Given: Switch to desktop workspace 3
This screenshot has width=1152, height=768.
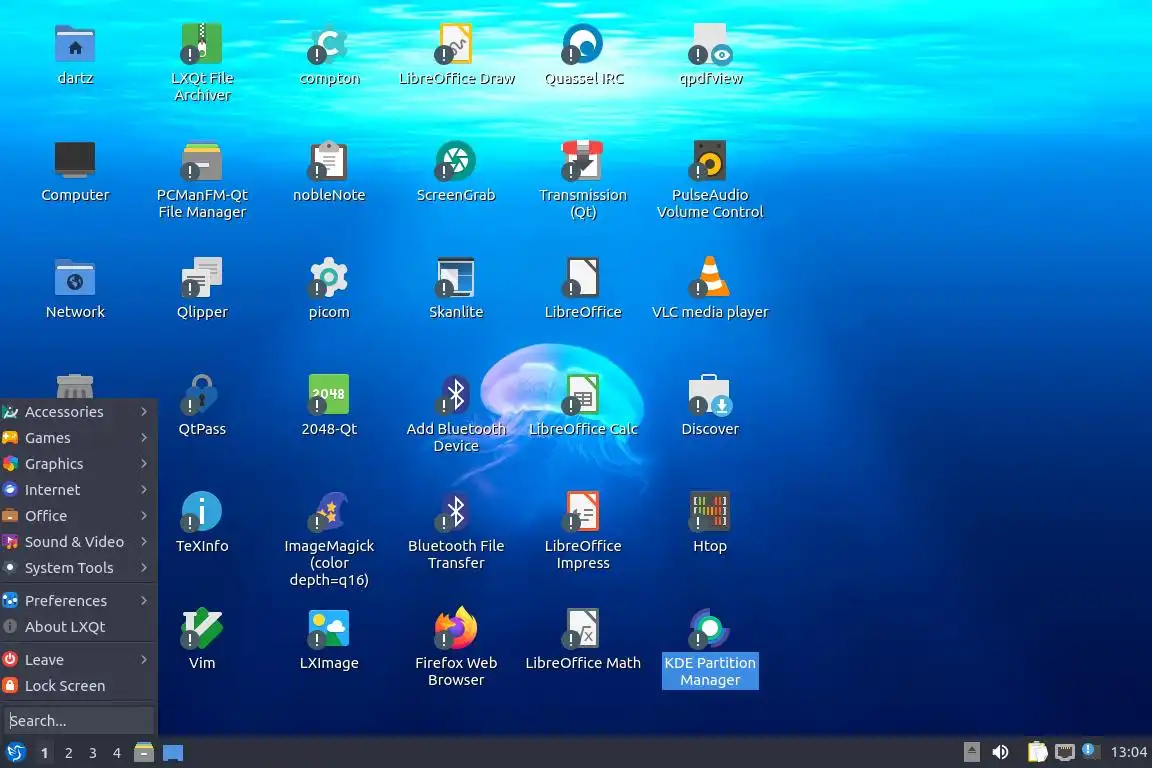Looking at the screenshot, I should (93, 753).
